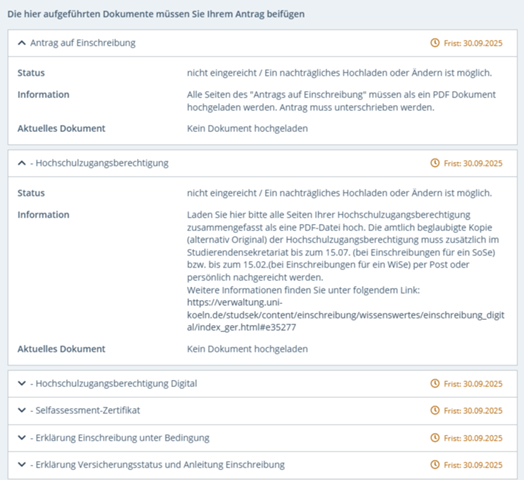Click 'Frist: 30.09.2025' in Erklärung Einschreibung unter Bedingung row

pos(473,438)
